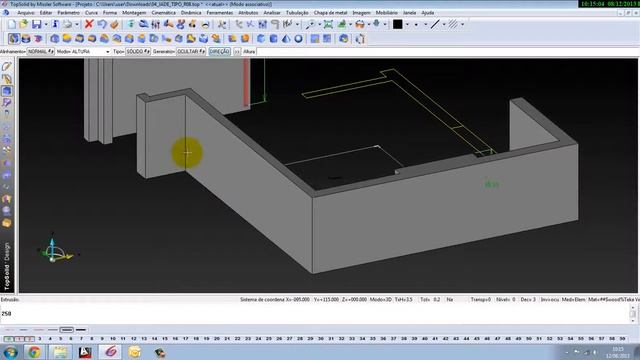The image size is (640, 360).
Task: Click the black current color swatch
Action: coord(398,24)
